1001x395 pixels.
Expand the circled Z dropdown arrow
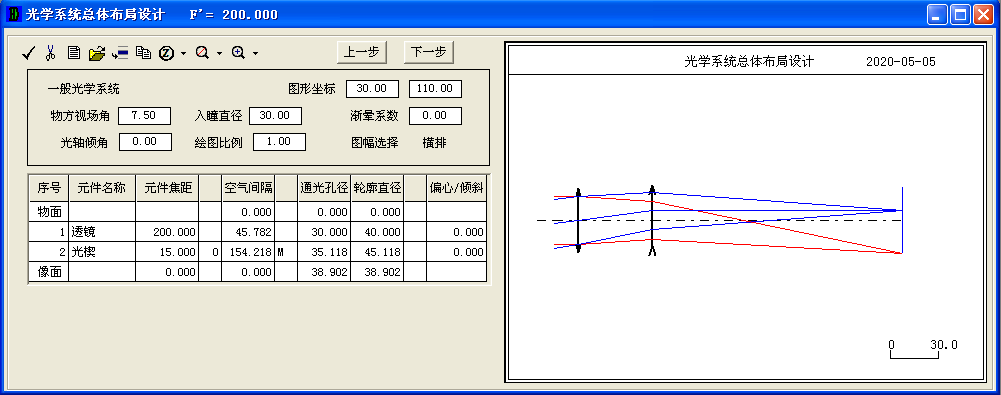click(183, 54)
